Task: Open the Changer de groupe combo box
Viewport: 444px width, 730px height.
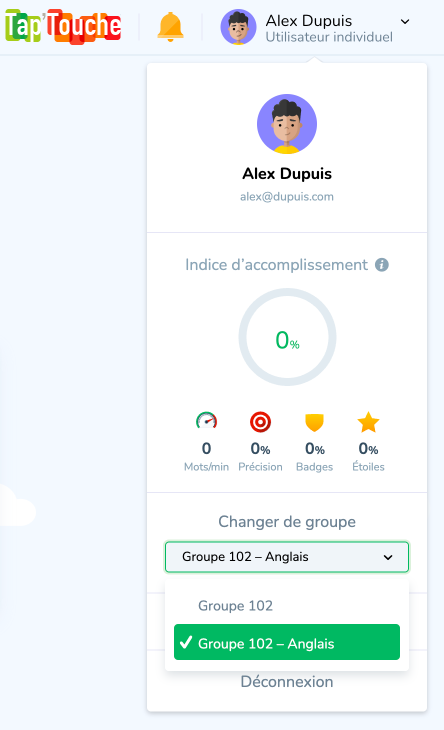Action: coord(287,557)
